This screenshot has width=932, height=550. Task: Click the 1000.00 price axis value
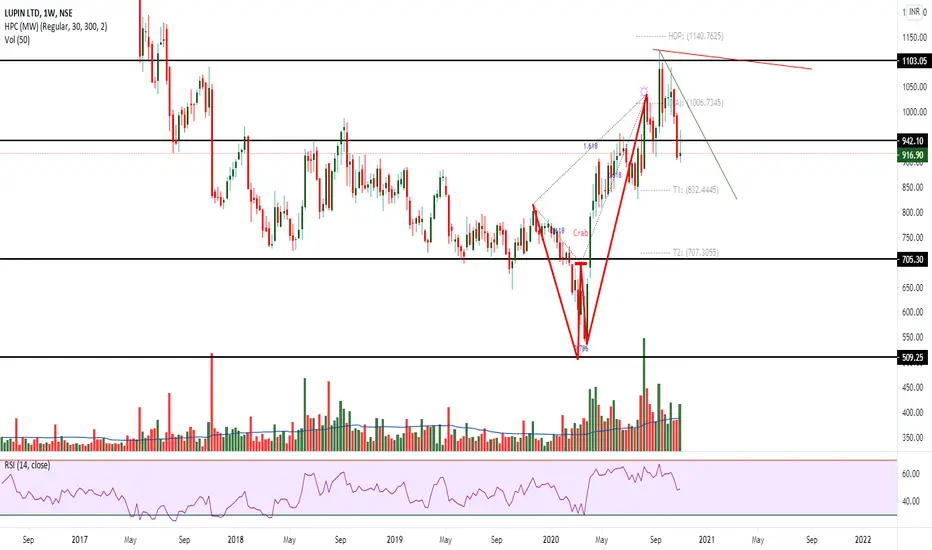tap(914, 112)
